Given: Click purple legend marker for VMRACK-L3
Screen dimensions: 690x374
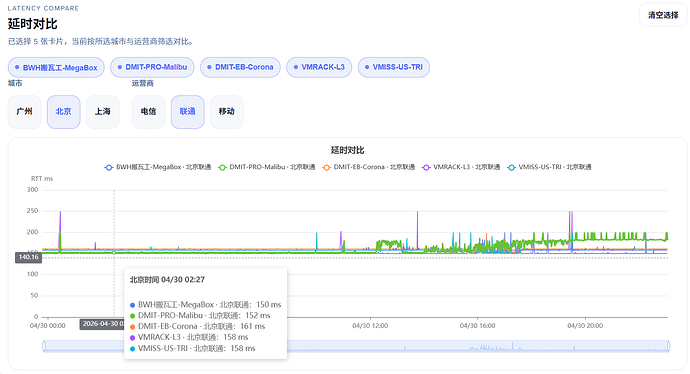Looking at the screenshot, I should tap(426, 168).
